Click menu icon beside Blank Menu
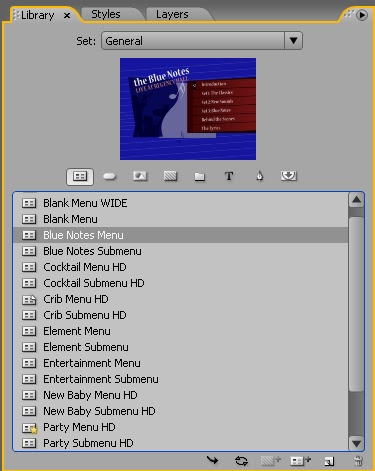375x471 pixels. 29,219
